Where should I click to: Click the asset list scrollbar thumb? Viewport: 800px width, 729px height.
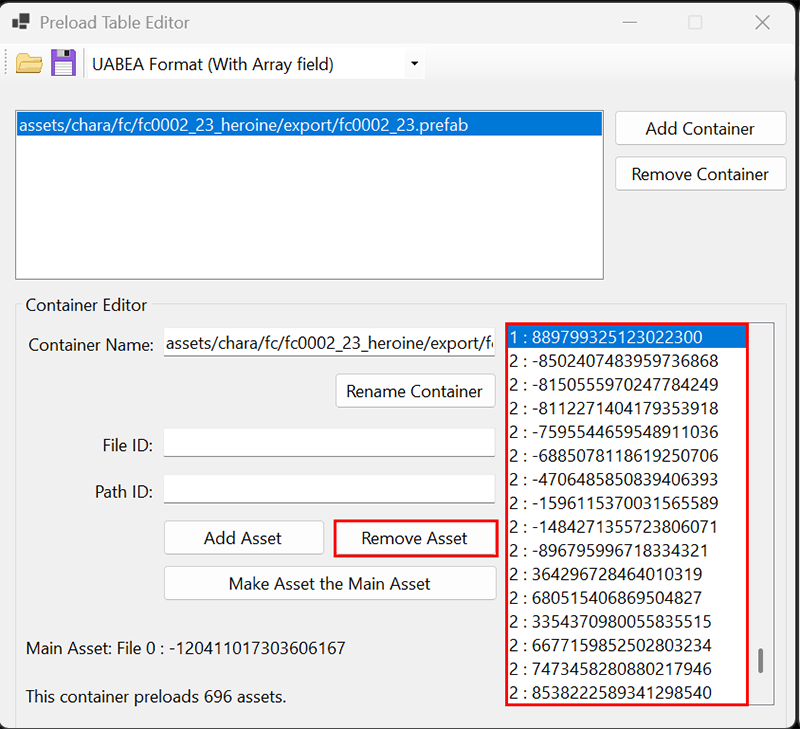point(761,661)
